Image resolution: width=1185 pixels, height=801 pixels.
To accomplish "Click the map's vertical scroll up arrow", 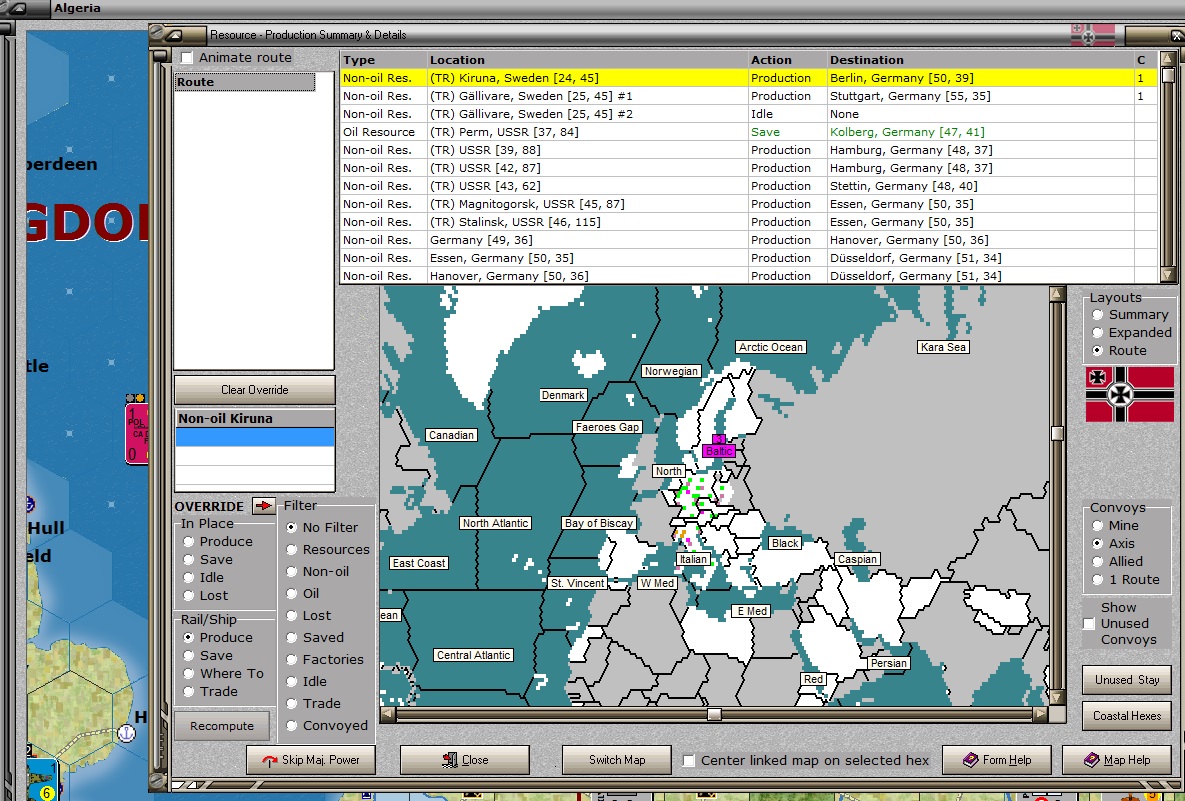I will coord(1057,295).
